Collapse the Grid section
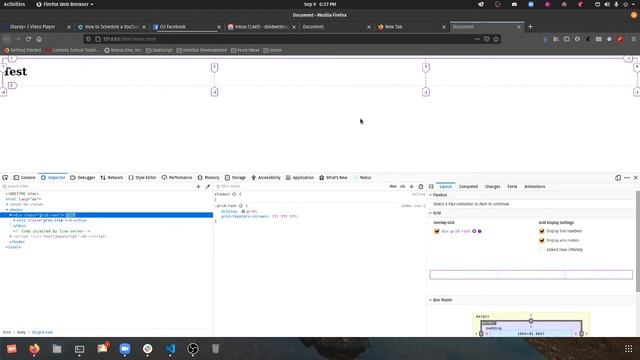 pos(430,213)
